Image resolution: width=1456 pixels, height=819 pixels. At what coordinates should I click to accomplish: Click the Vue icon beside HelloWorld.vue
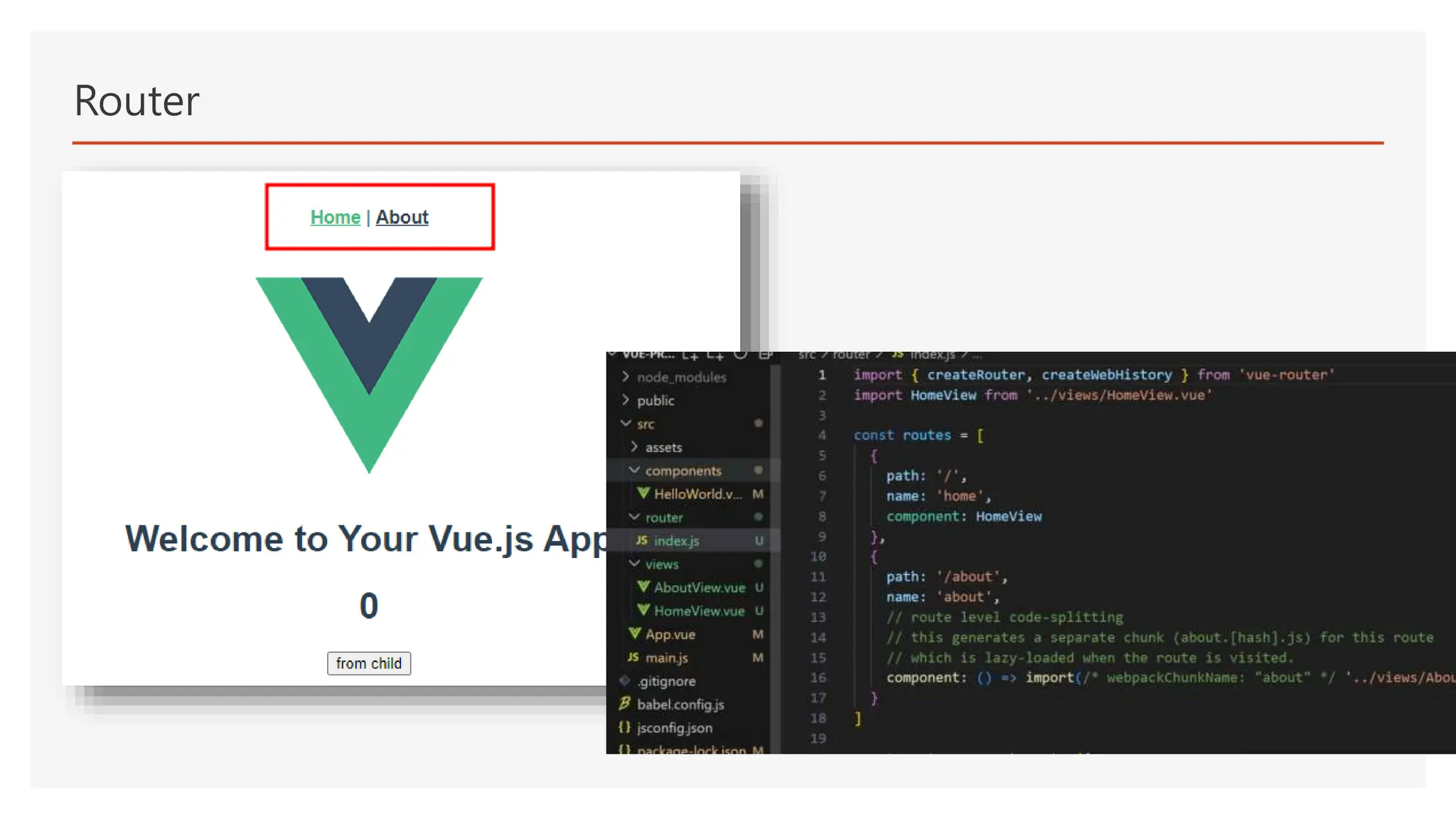click(x=643, y=493)
